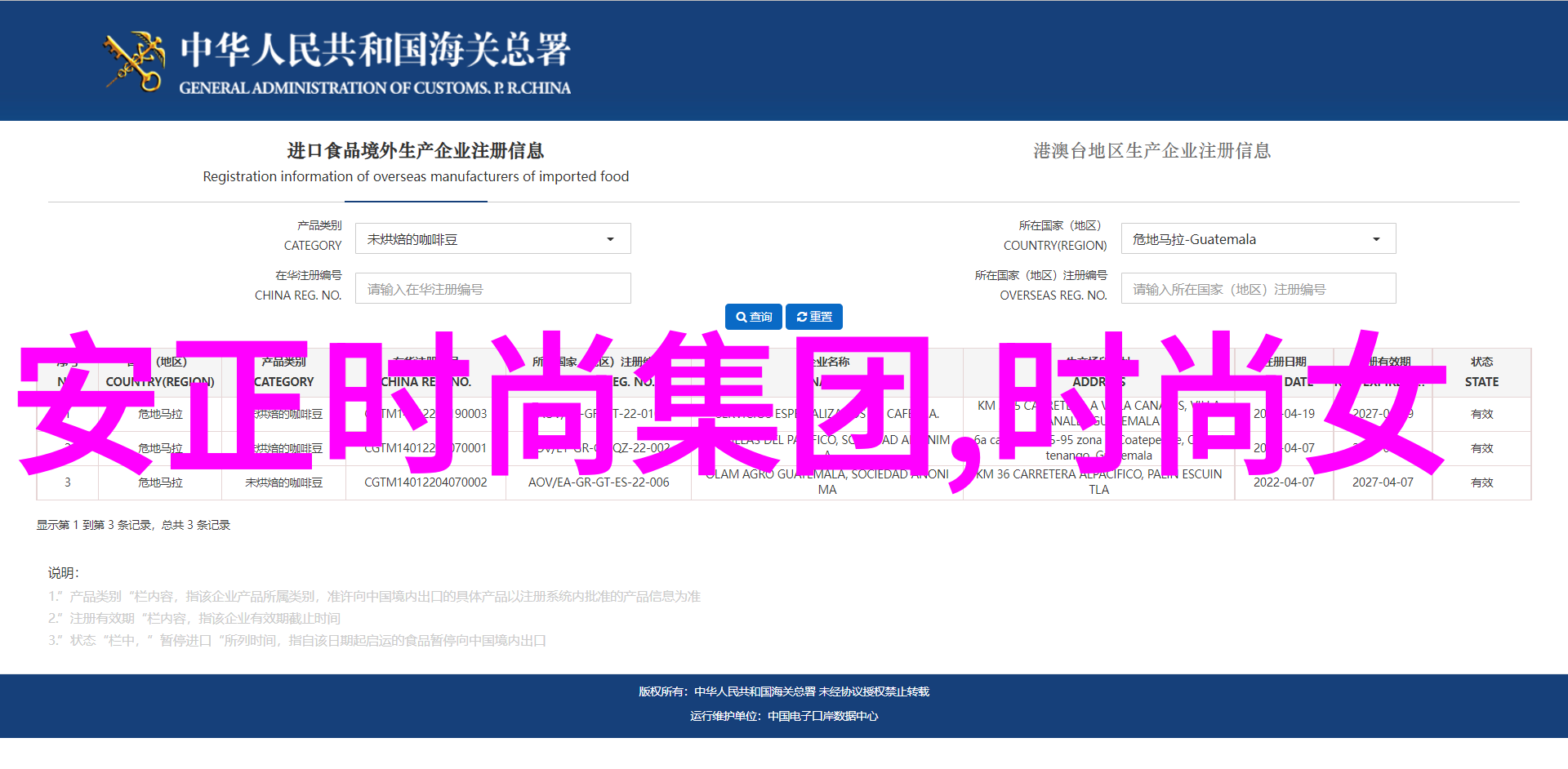Click the 重置 reset button
The width and height of the screenshot is (1568, 769).
[x=814, y=317]
